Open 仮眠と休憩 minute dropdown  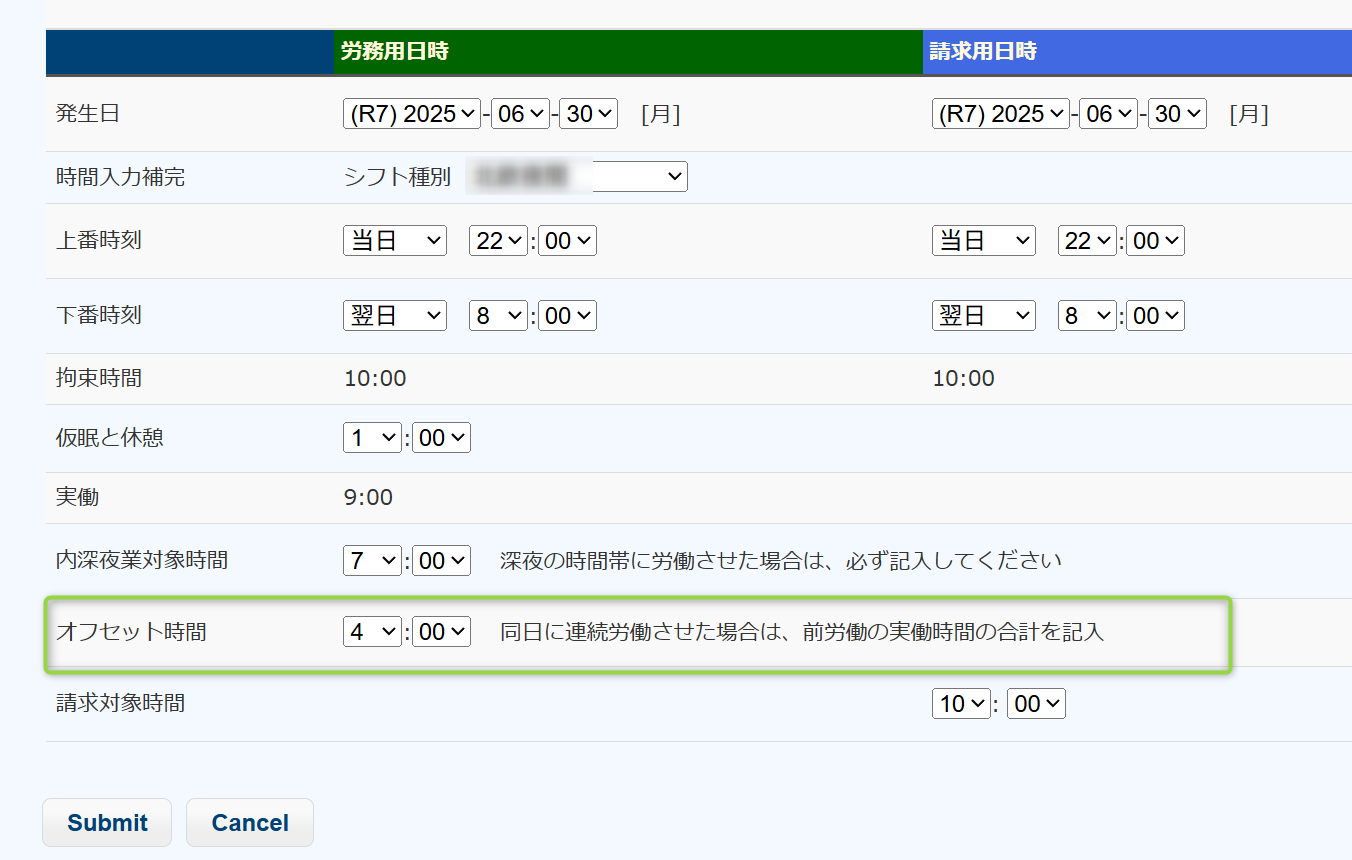(x=441, y=438)
